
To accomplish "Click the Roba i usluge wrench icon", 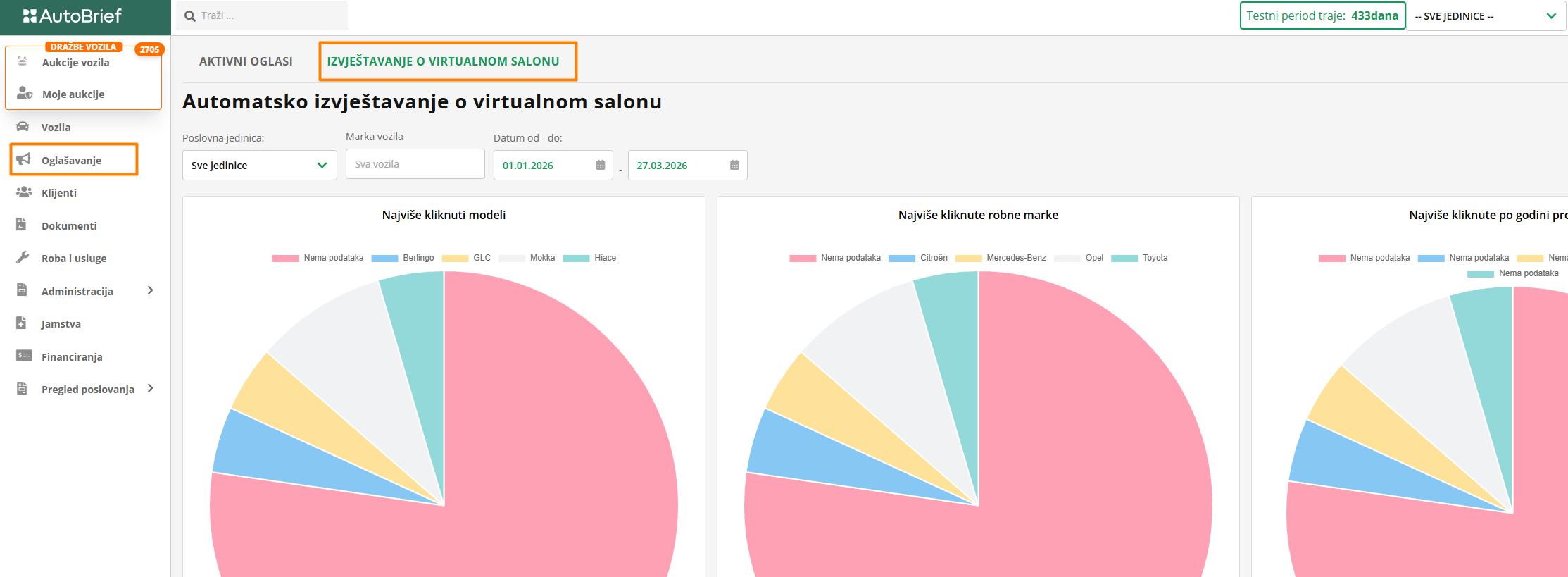I will [x=23, y=258].
